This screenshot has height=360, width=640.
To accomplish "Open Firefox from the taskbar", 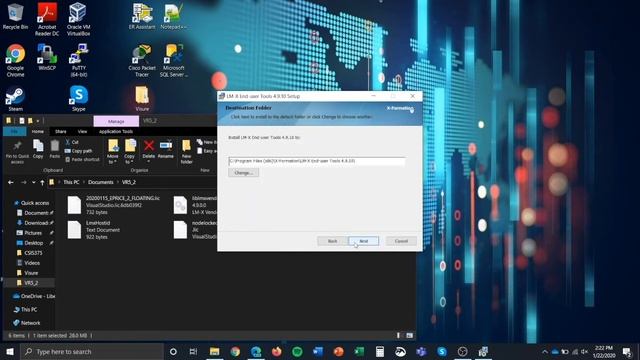I will tap(277, 352).
